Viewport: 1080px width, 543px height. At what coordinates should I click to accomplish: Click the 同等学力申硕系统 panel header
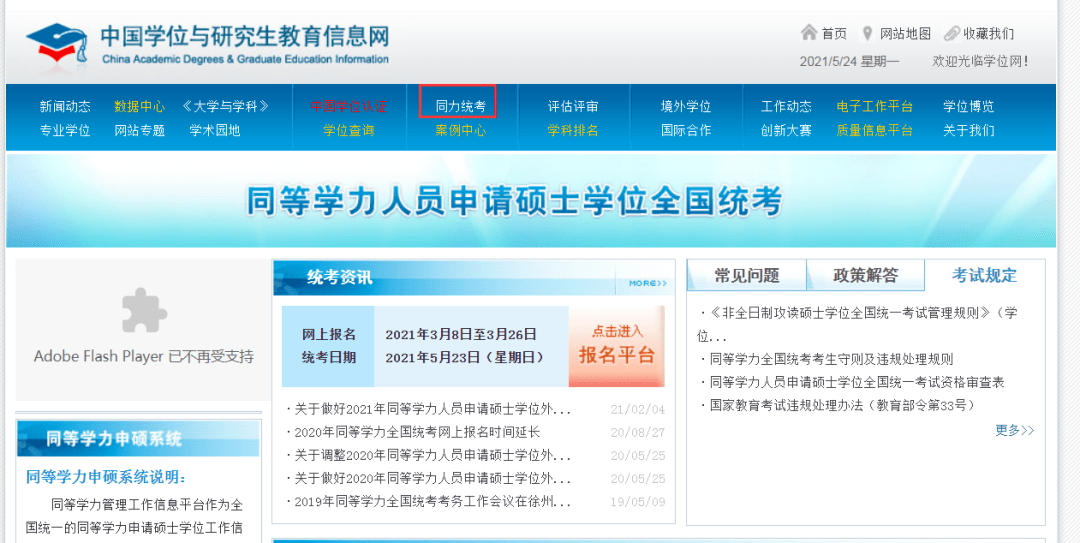coord(138,438)
